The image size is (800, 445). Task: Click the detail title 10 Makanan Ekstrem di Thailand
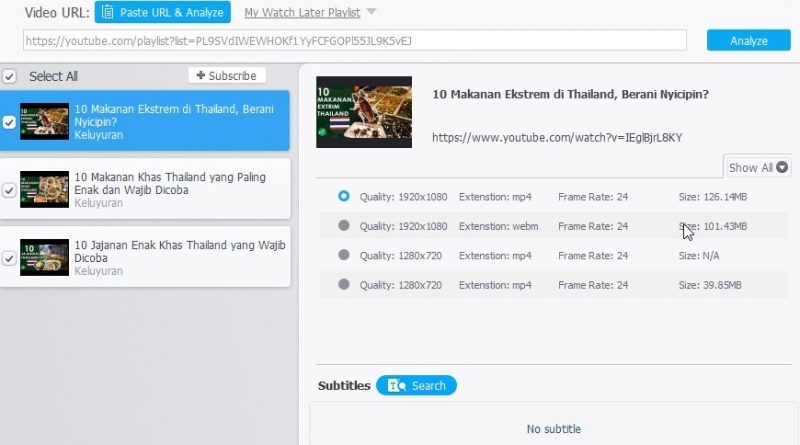coord(570,94)
